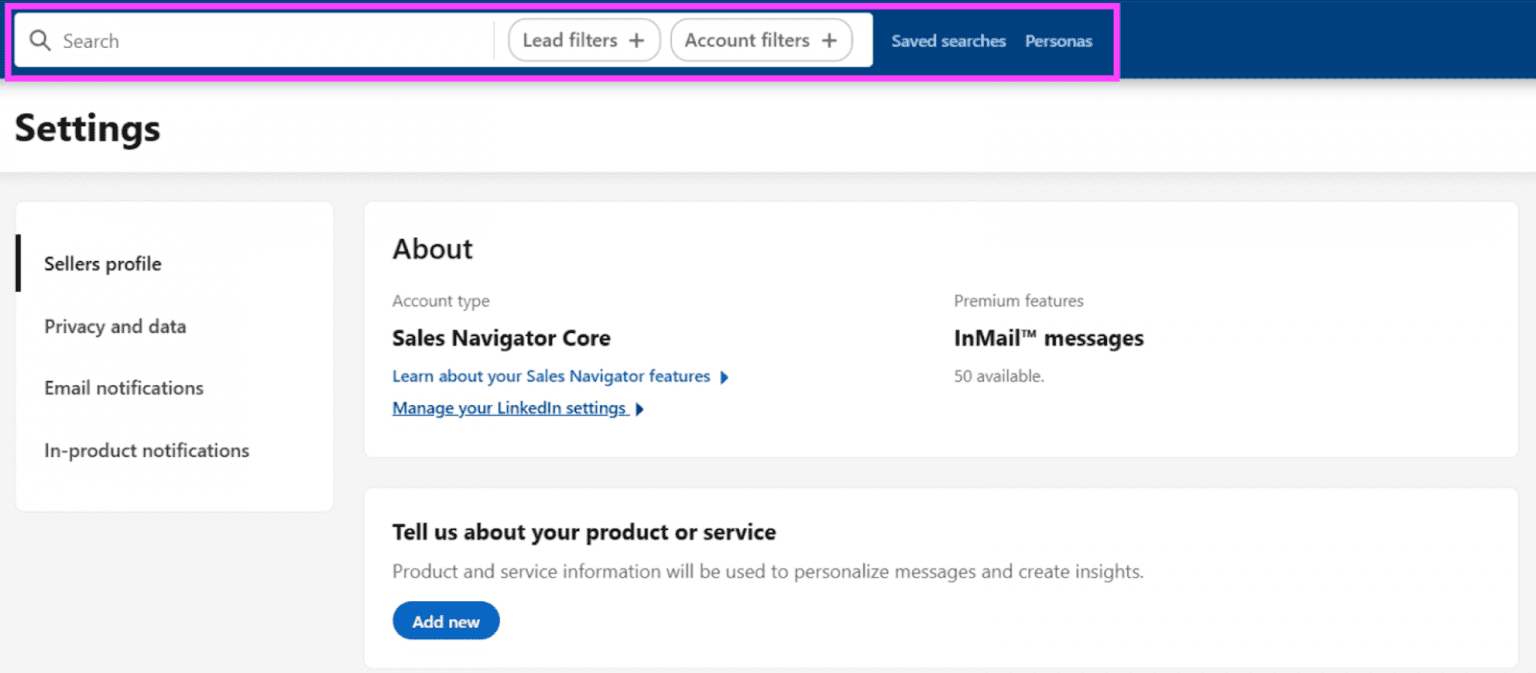Open Learn about your Sales Navigator features
This screenshot has width=1536, height=673.
(551, 377)
